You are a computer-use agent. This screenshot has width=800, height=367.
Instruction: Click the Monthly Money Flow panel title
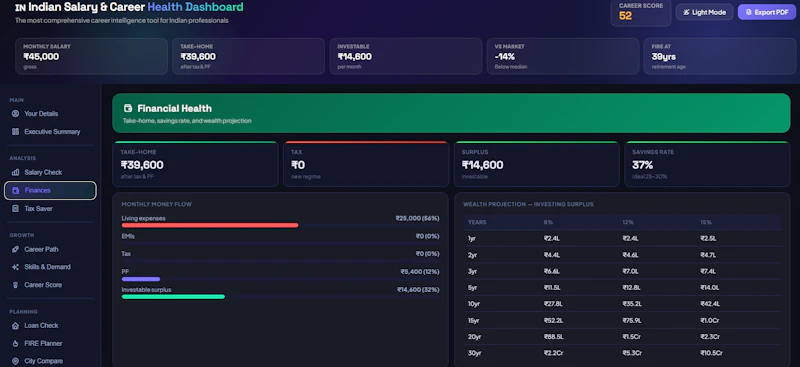[x=157, y=204]
